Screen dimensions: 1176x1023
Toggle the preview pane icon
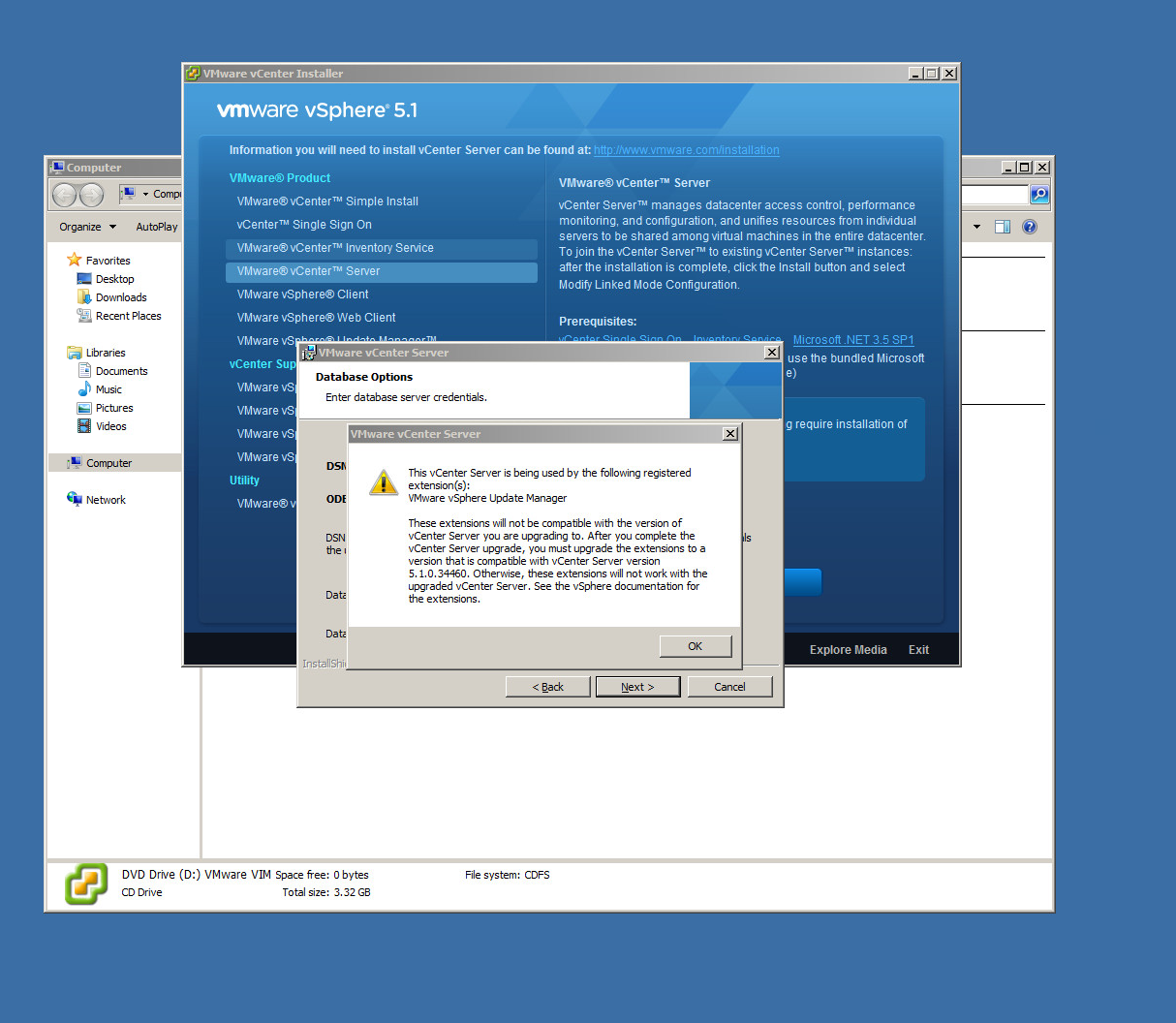[x=1003, y=227]
